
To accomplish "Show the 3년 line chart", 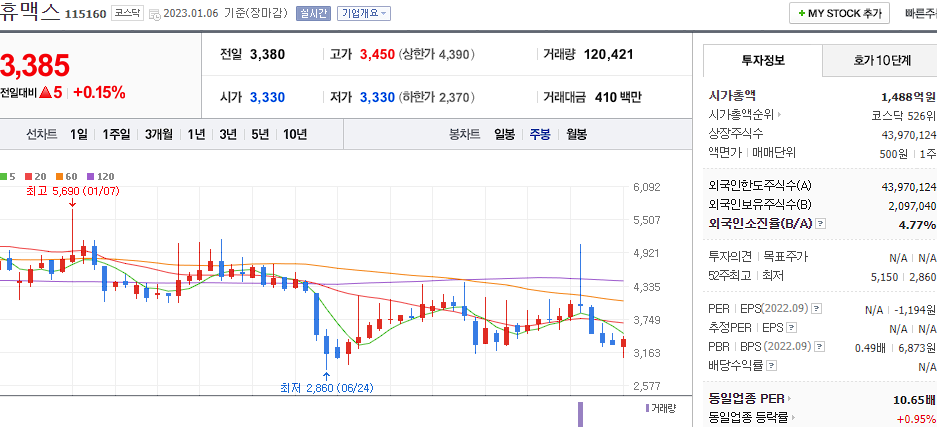I will click(x=228, y=134).
